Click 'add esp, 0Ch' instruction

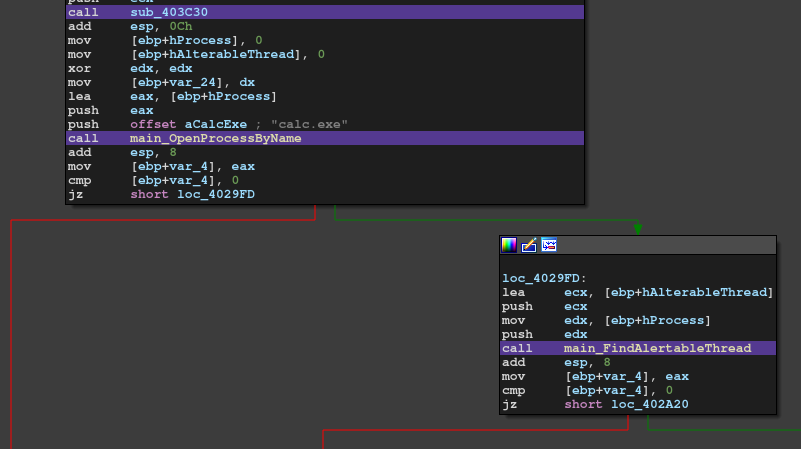[x=130, y=27]
